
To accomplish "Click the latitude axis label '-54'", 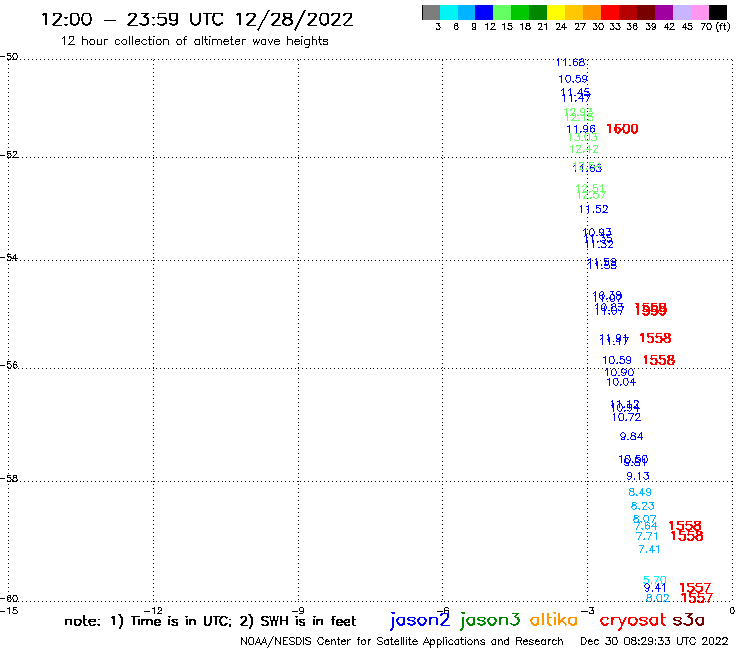I will pyautogui.click(x=9, y=258).
